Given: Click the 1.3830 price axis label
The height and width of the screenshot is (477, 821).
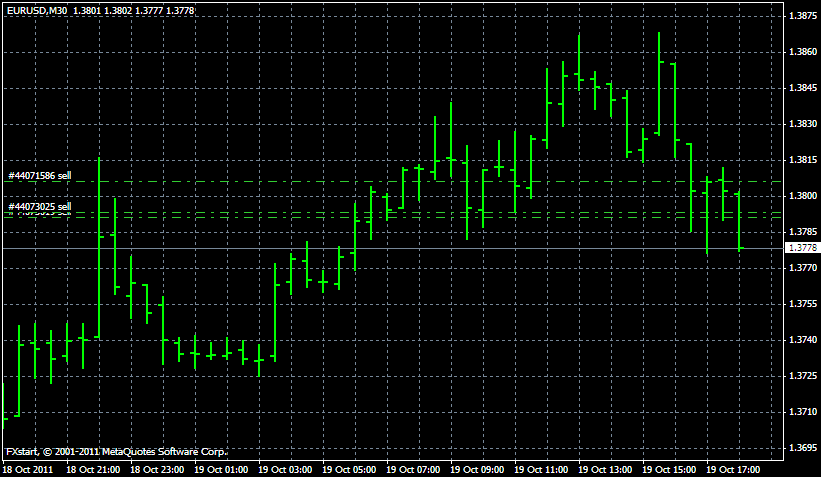Looking at the screenshot, I should pos(803,124).
